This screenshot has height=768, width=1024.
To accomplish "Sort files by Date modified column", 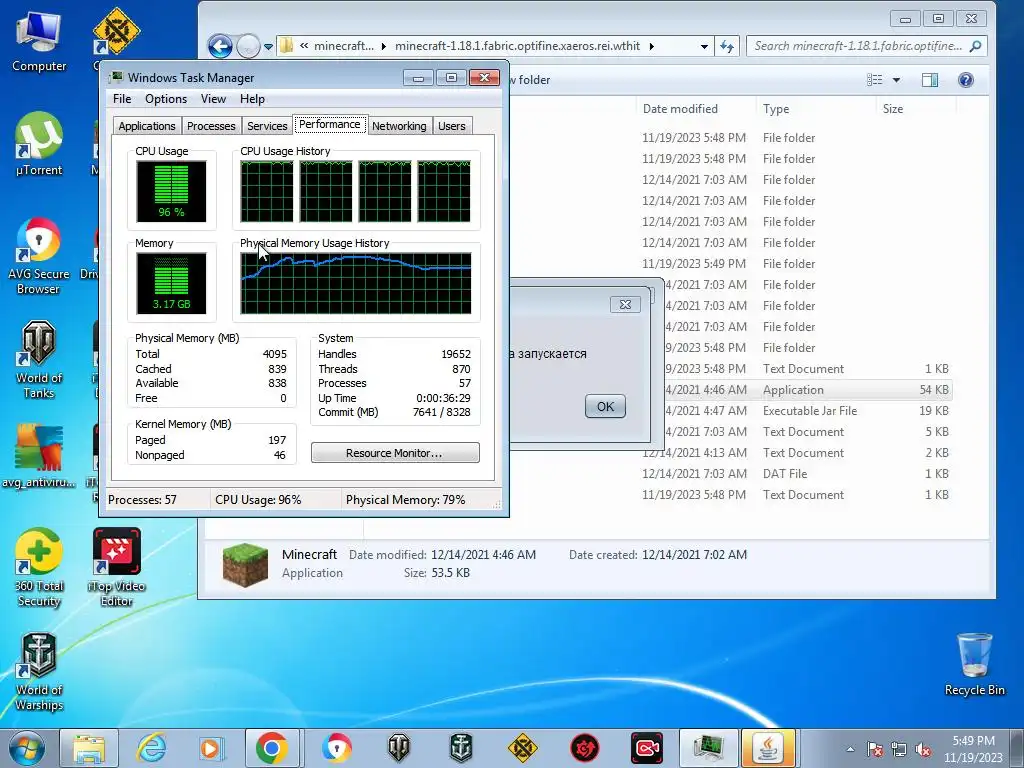I will pos(680,109).
